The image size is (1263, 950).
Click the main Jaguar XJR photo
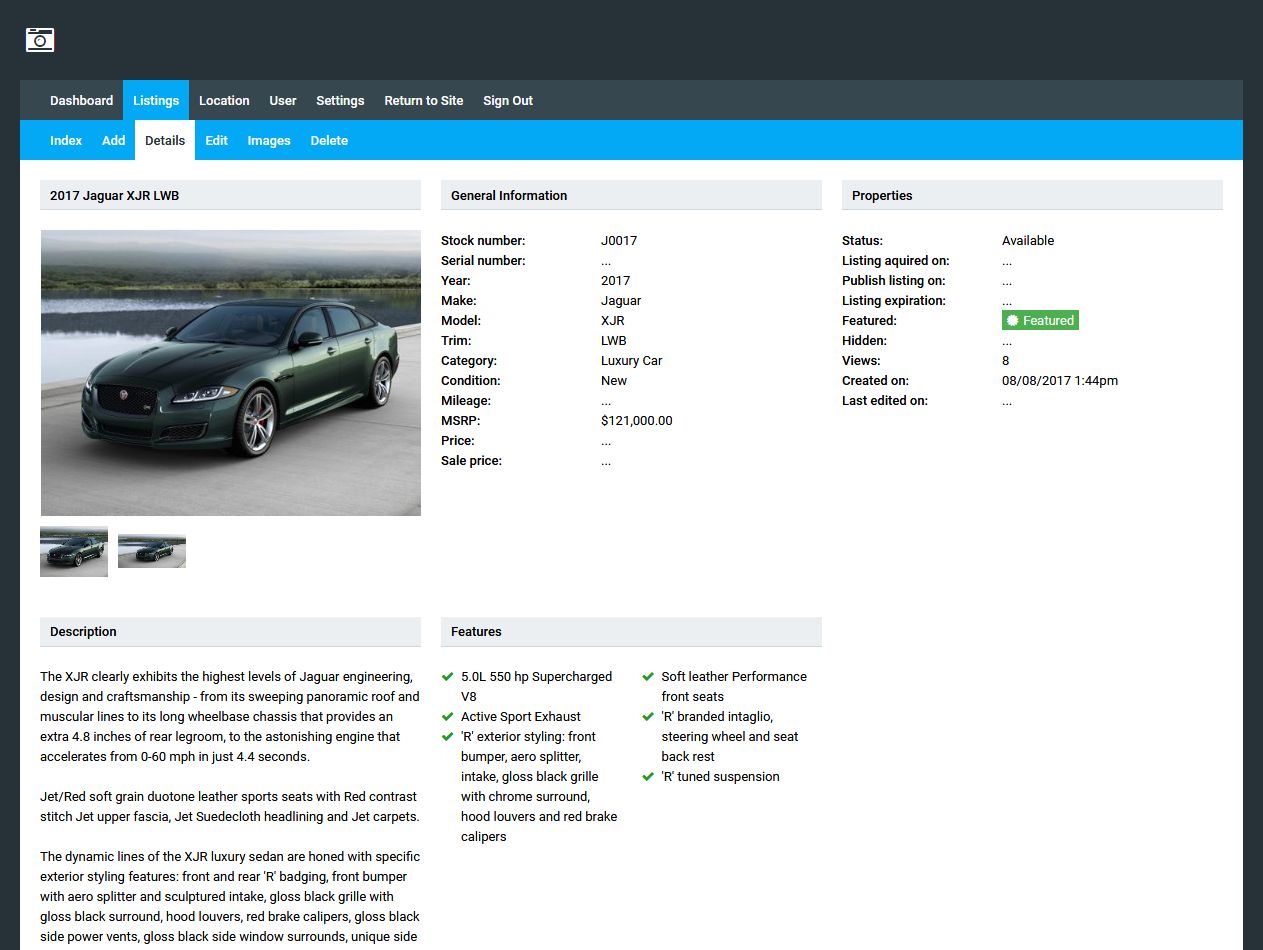point(231,373)
